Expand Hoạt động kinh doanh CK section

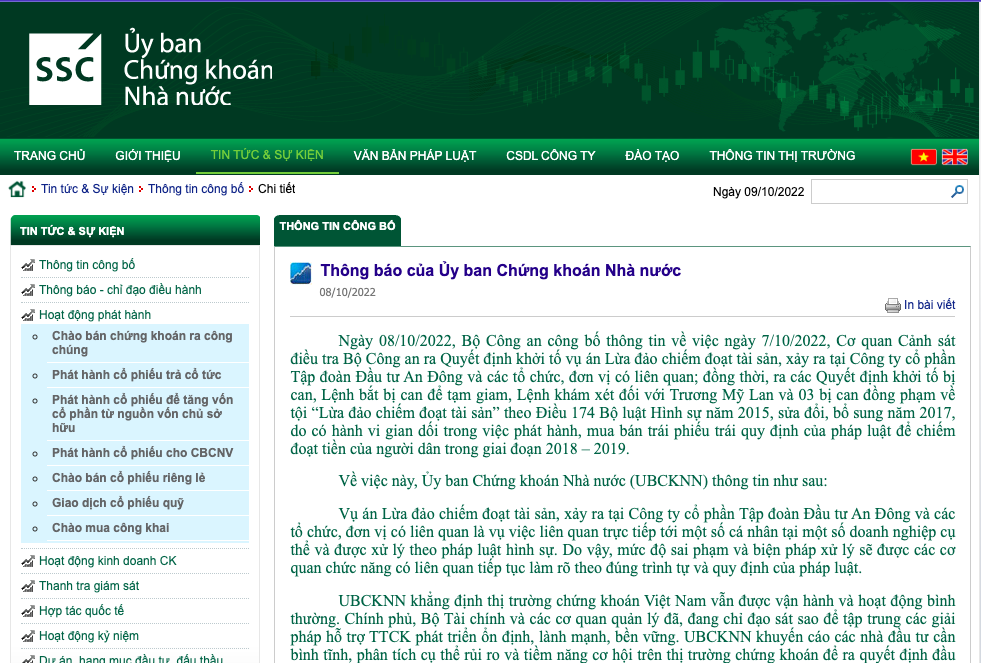[107, 561]
